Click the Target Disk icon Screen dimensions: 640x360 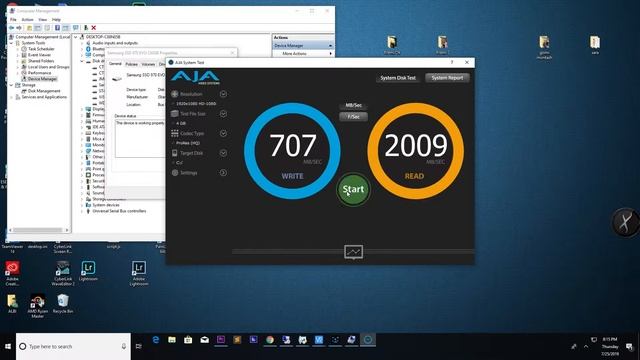(175, 153)
